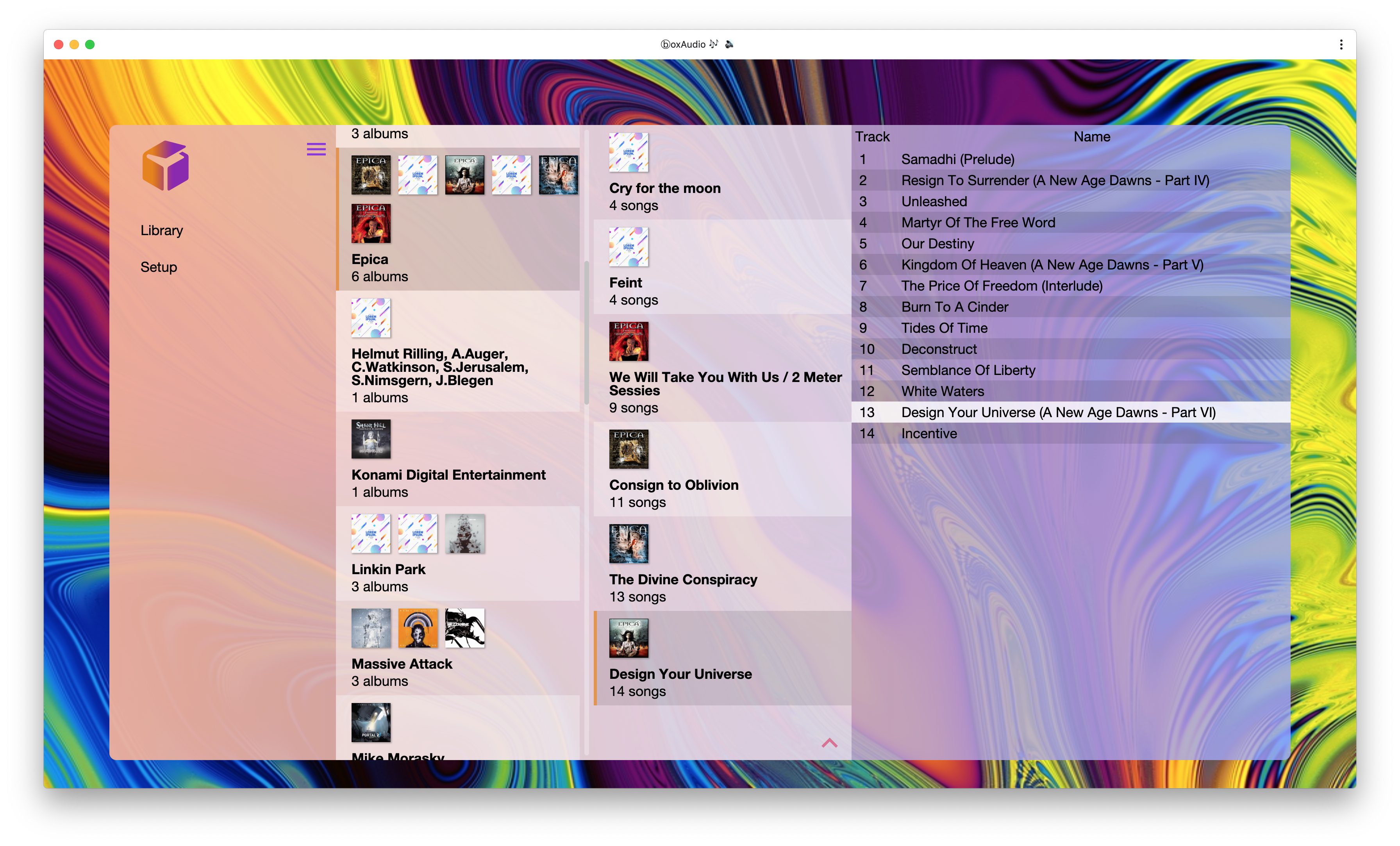Screen dimensions: 1400x846
Task: Open the Setup section
Action: (x=159, y=267)
